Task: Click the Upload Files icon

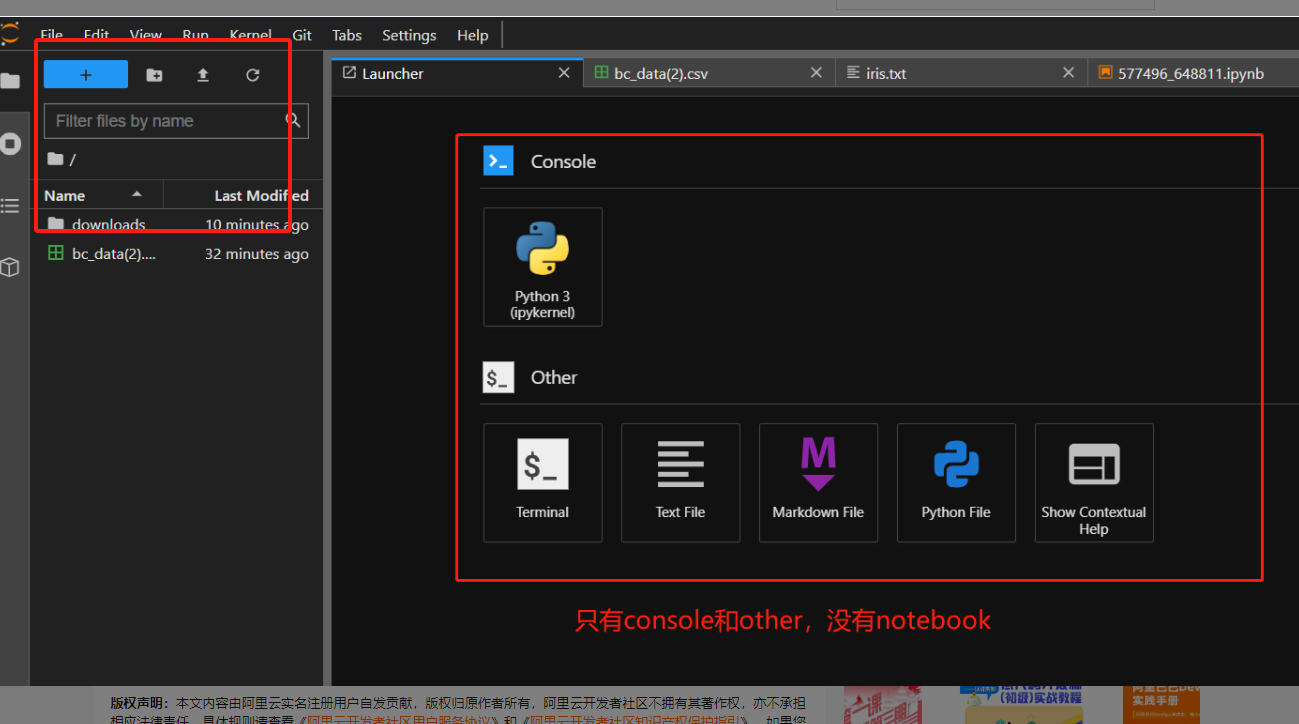Action: pyautogui.click(x=203, y=75)
